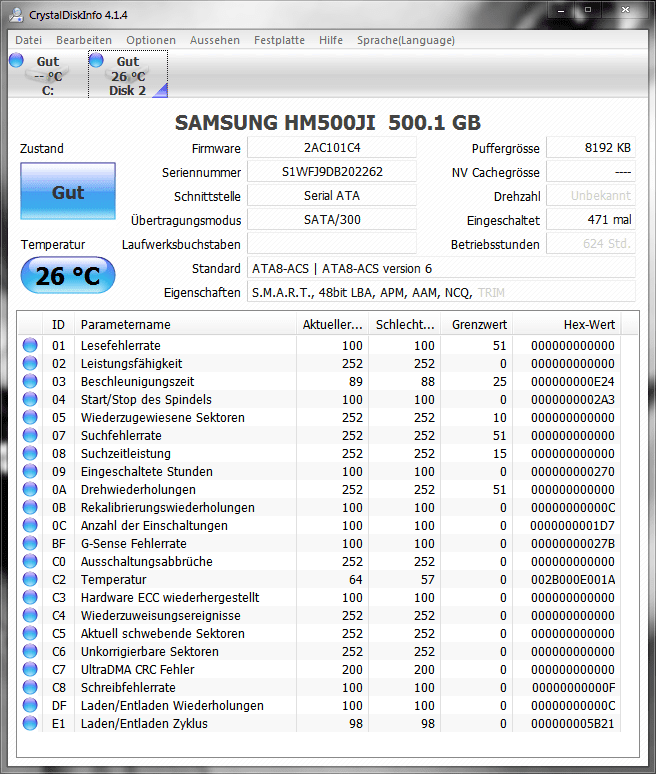Click the Seriennummer field S1WFJ9DB202262
656x774 pixels.
click(x=332, y=172)
